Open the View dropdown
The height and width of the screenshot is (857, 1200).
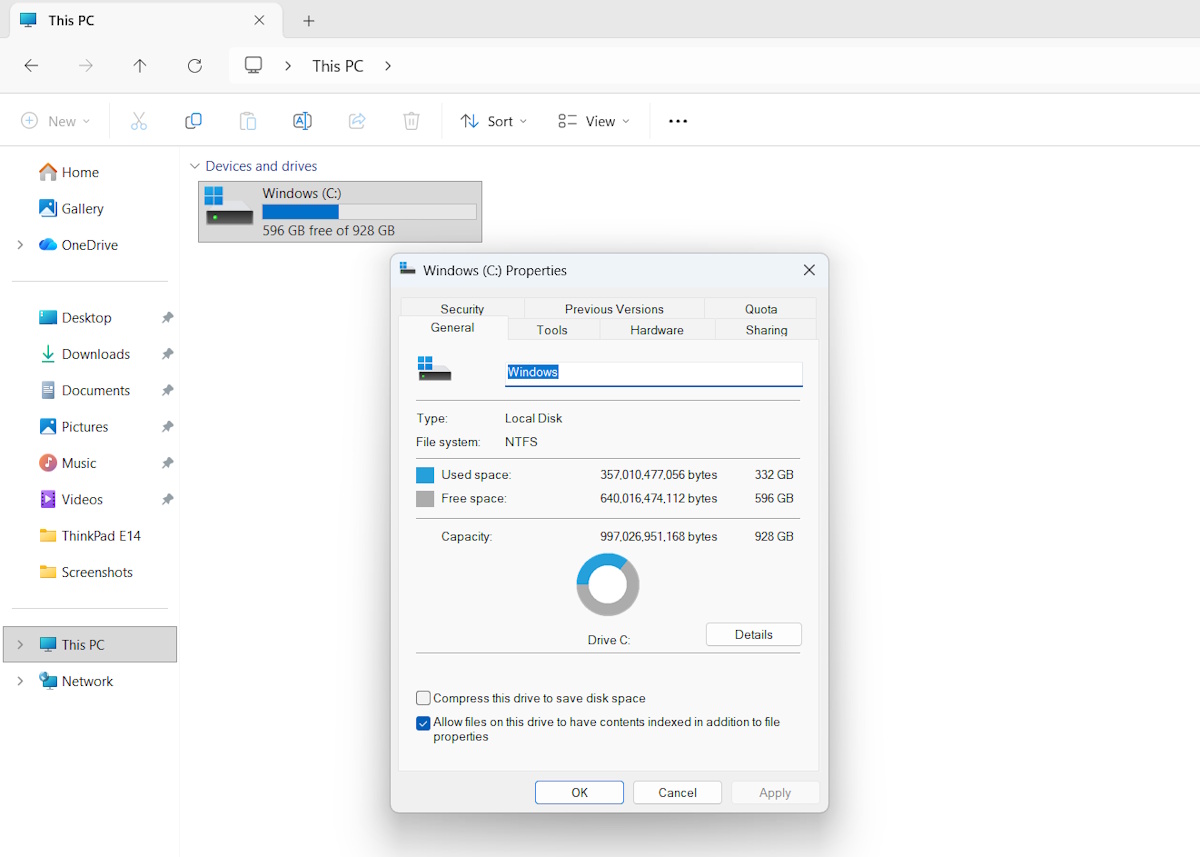[x=594, y=121]
